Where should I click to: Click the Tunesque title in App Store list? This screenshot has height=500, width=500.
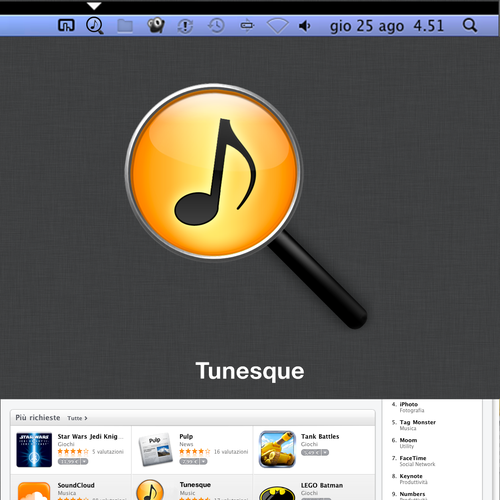pos(195,485)
